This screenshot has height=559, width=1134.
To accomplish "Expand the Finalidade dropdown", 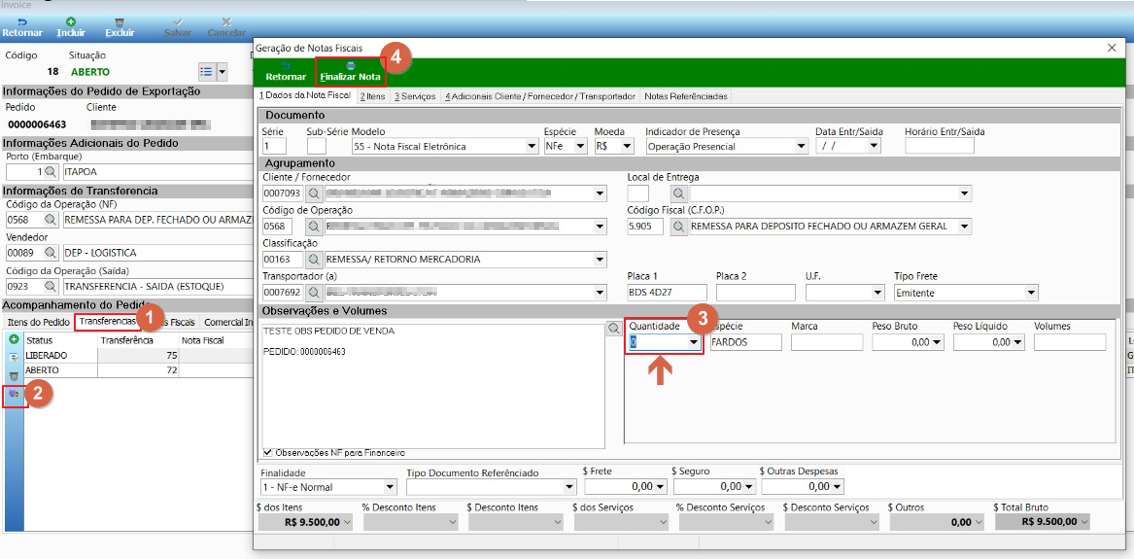I will (x=391, y=487).
